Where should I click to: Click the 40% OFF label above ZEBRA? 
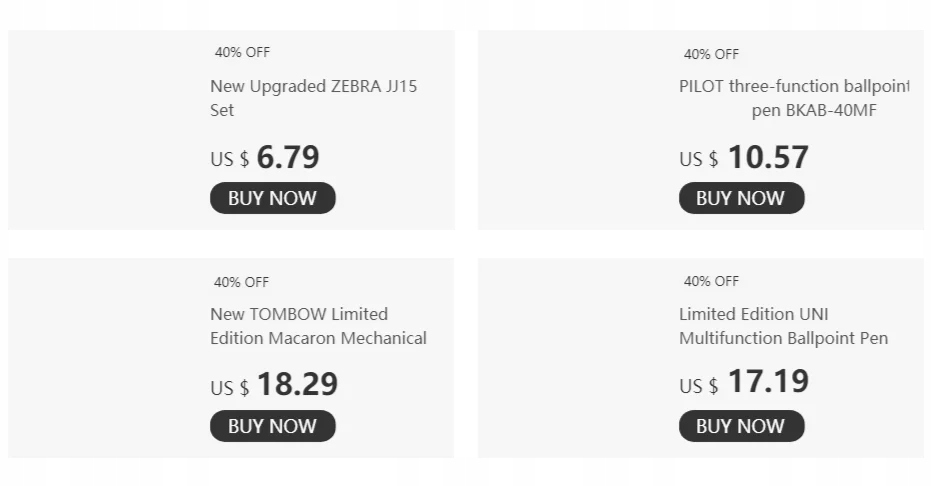coord(242,52)
